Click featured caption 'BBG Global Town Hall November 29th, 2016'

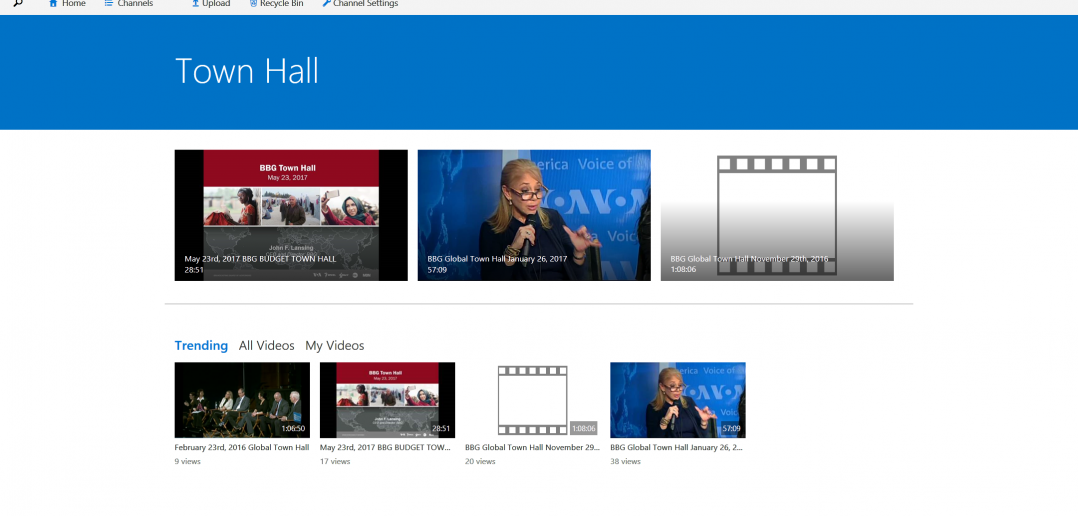(x=749, y=259)
